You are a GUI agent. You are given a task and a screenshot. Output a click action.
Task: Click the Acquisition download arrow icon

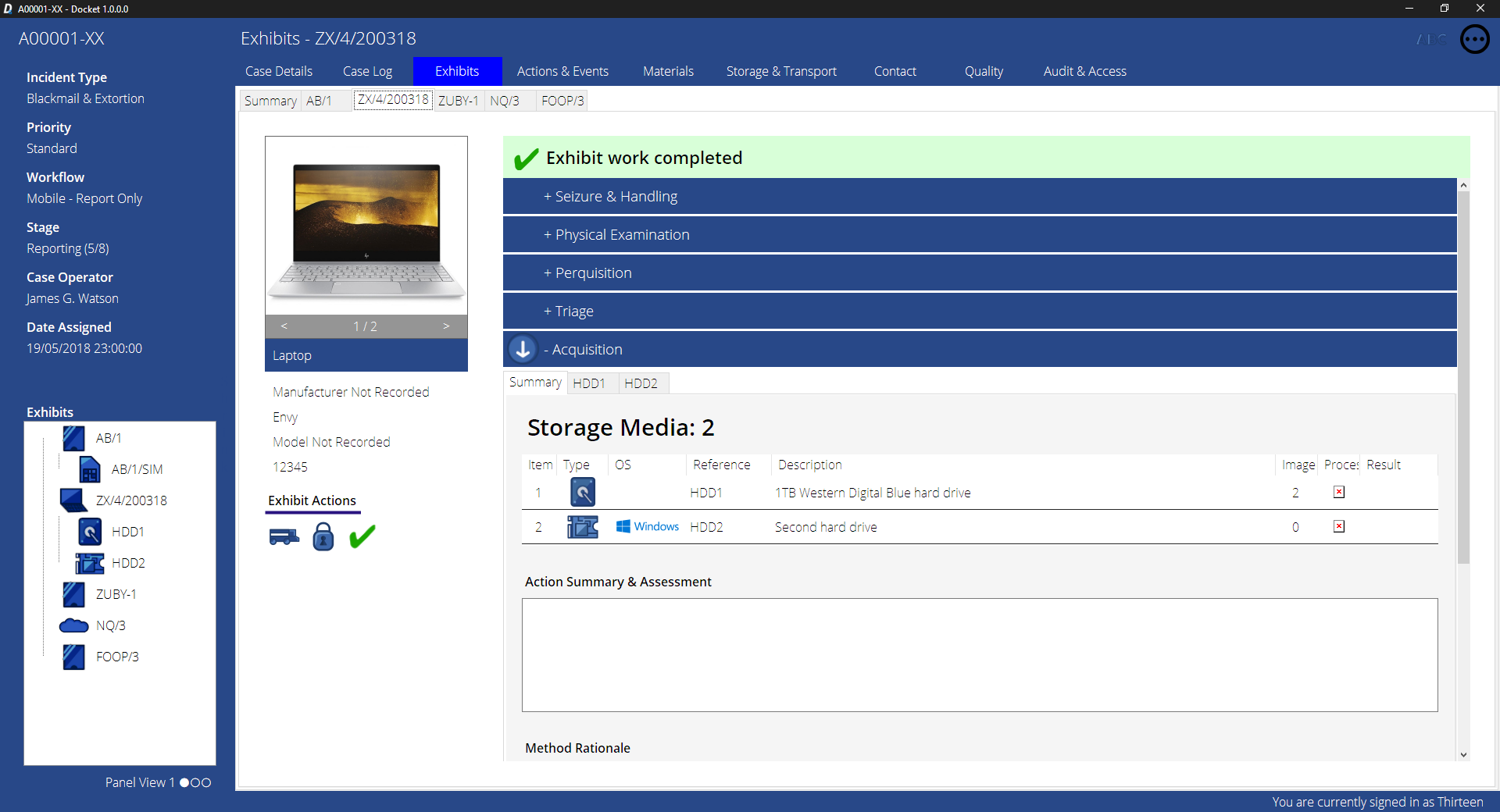click(523, 349)
